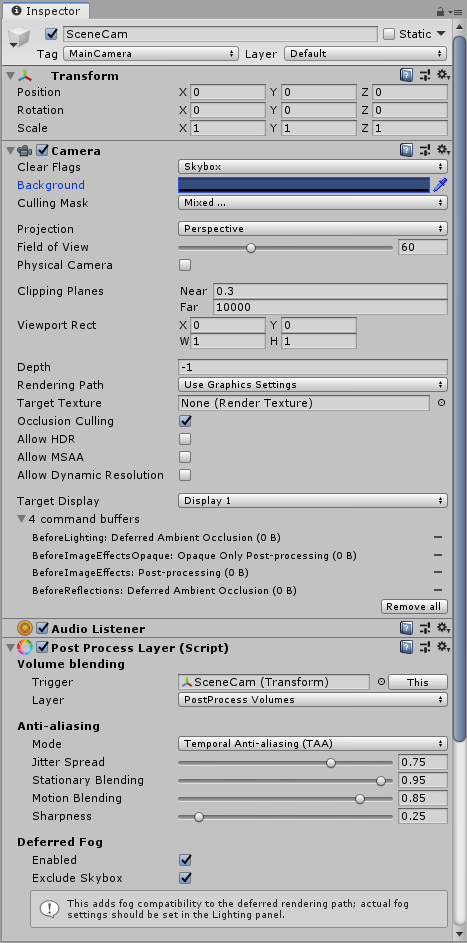The image size is (467, 943).
Task: Collapse the Camera component foldout
Action: [10, 150]
